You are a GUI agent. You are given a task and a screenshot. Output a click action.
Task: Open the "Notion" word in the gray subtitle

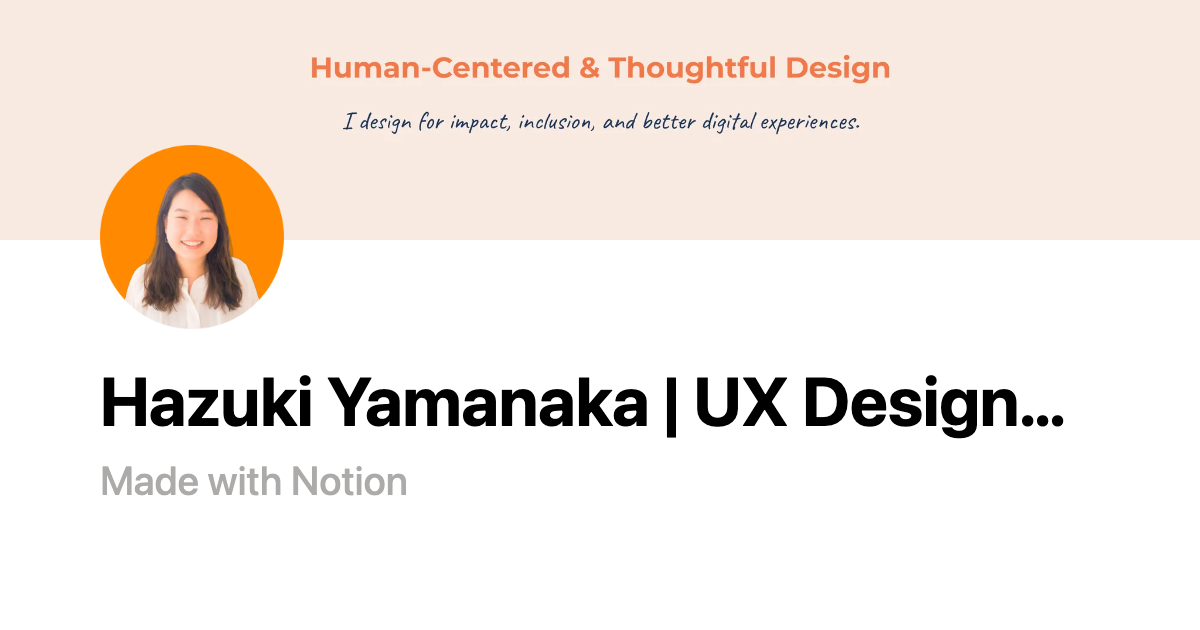tap(349, 482)
